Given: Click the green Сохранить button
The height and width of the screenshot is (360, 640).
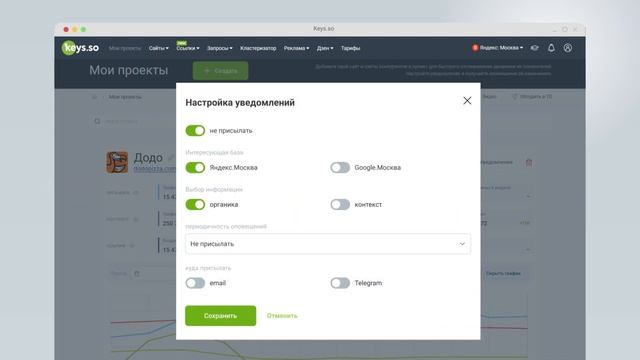Looking at the screenshot, I should point(220,316).
